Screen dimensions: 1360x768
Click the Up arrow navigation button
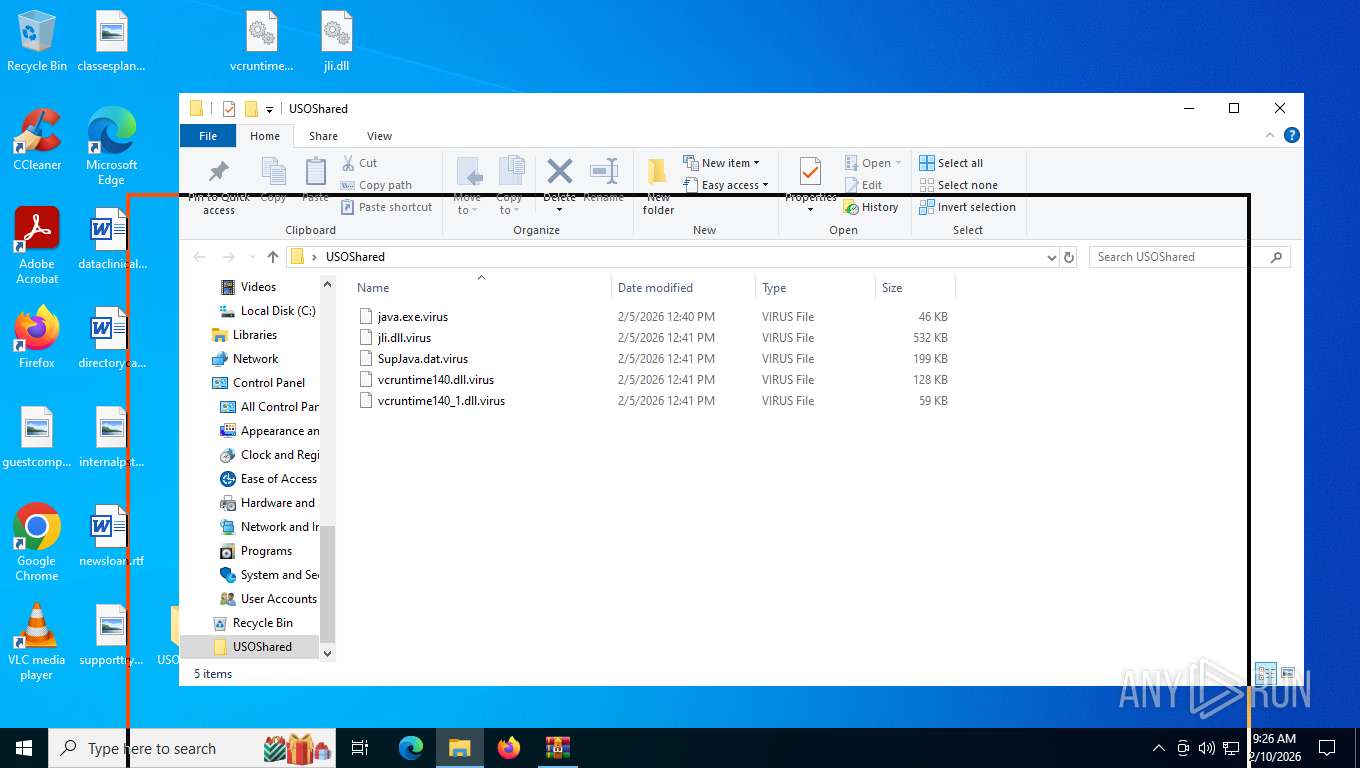point(273,257)
